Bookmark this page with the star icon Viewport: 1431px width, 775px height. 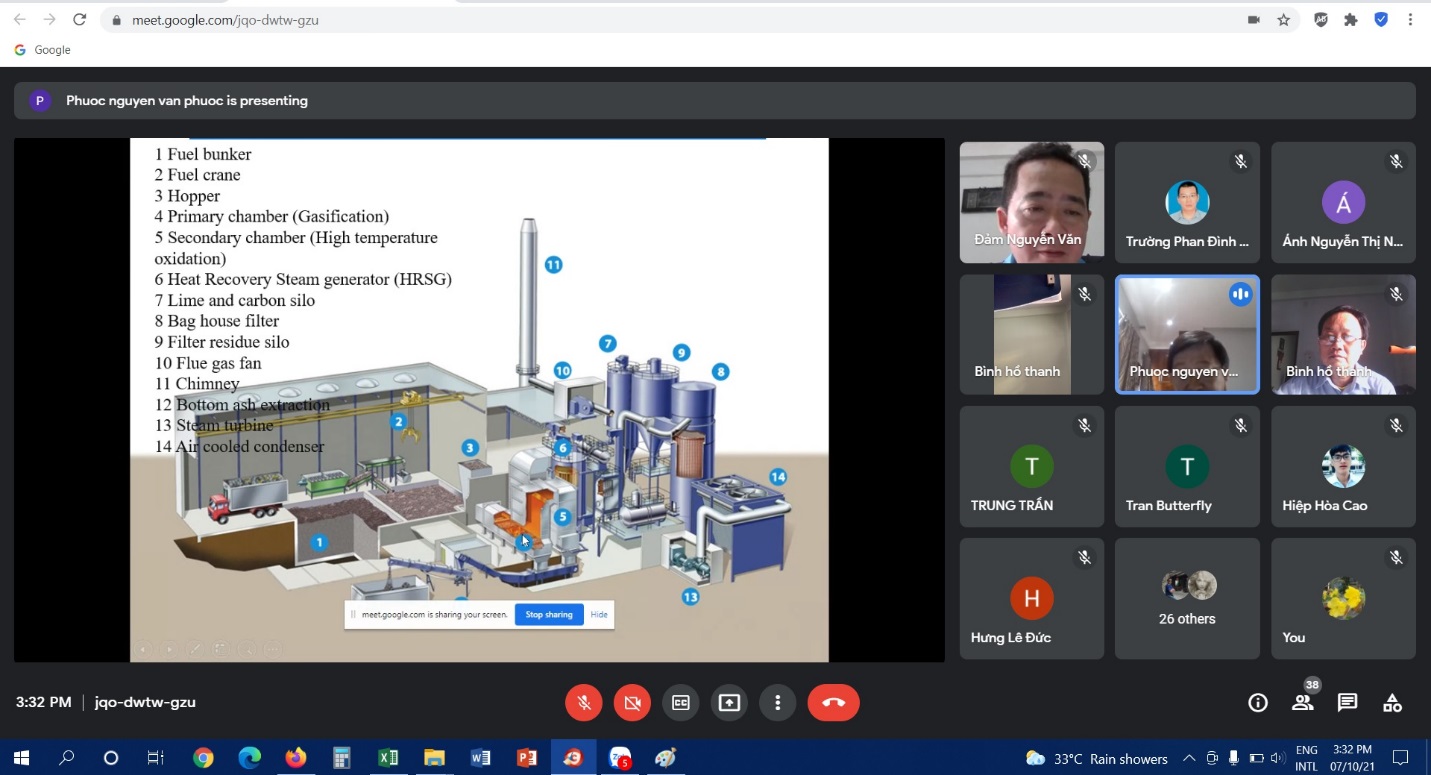(x=1284, y=20)
